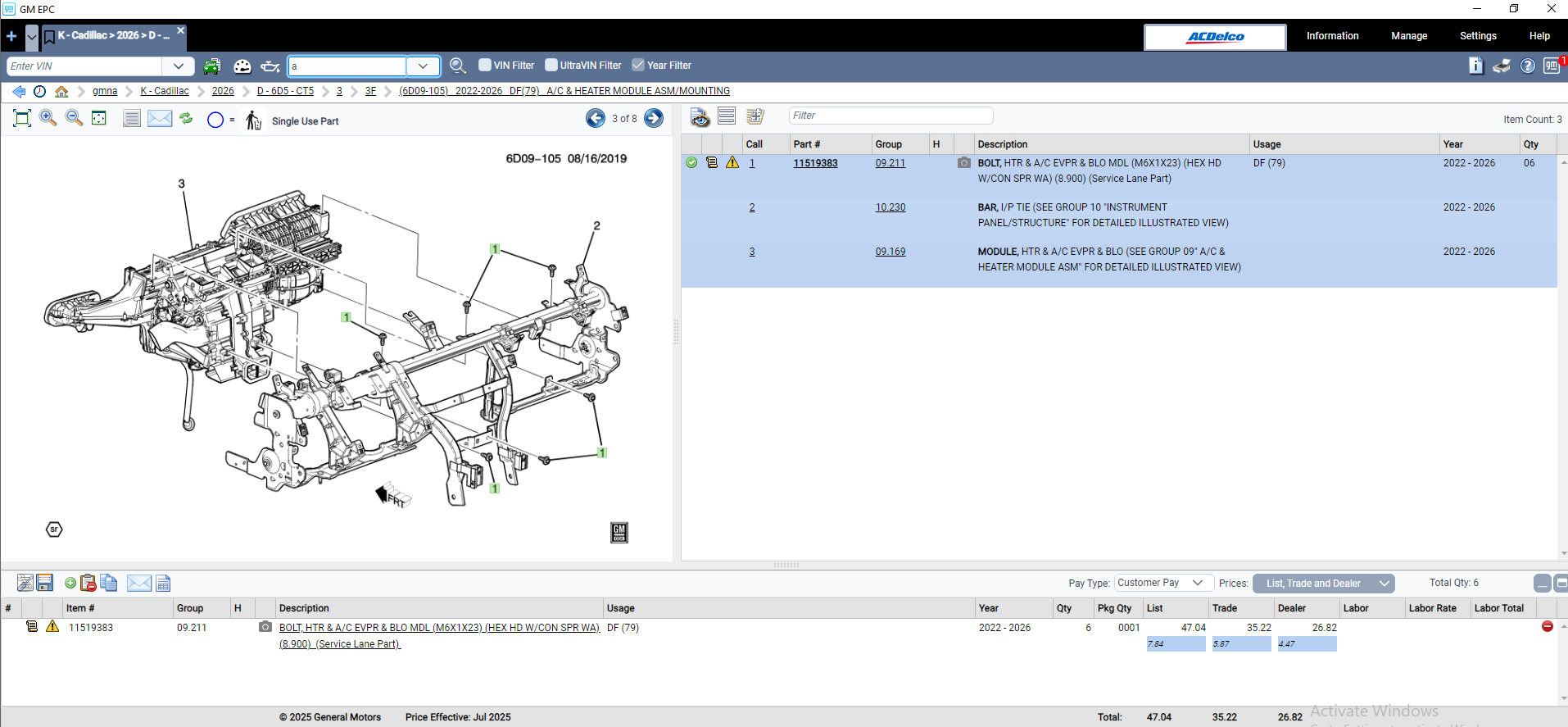Image resolution: width=1568 pixels, height=727 pixels.
Task: Click the green refresh illustration icon
Action: coord(187,118)
